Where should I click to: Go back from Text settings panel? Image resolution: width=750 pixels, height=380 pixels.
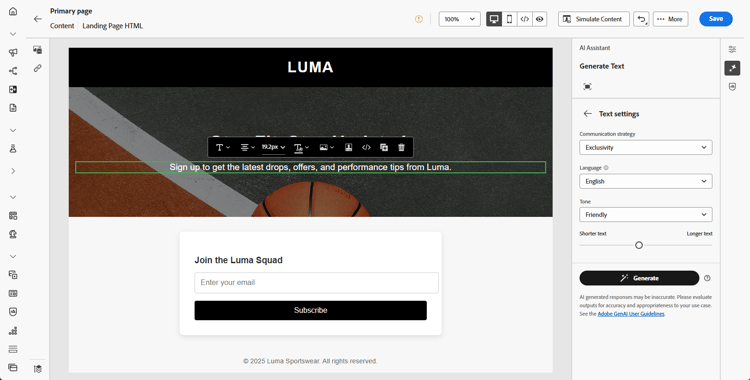(587, 113)
